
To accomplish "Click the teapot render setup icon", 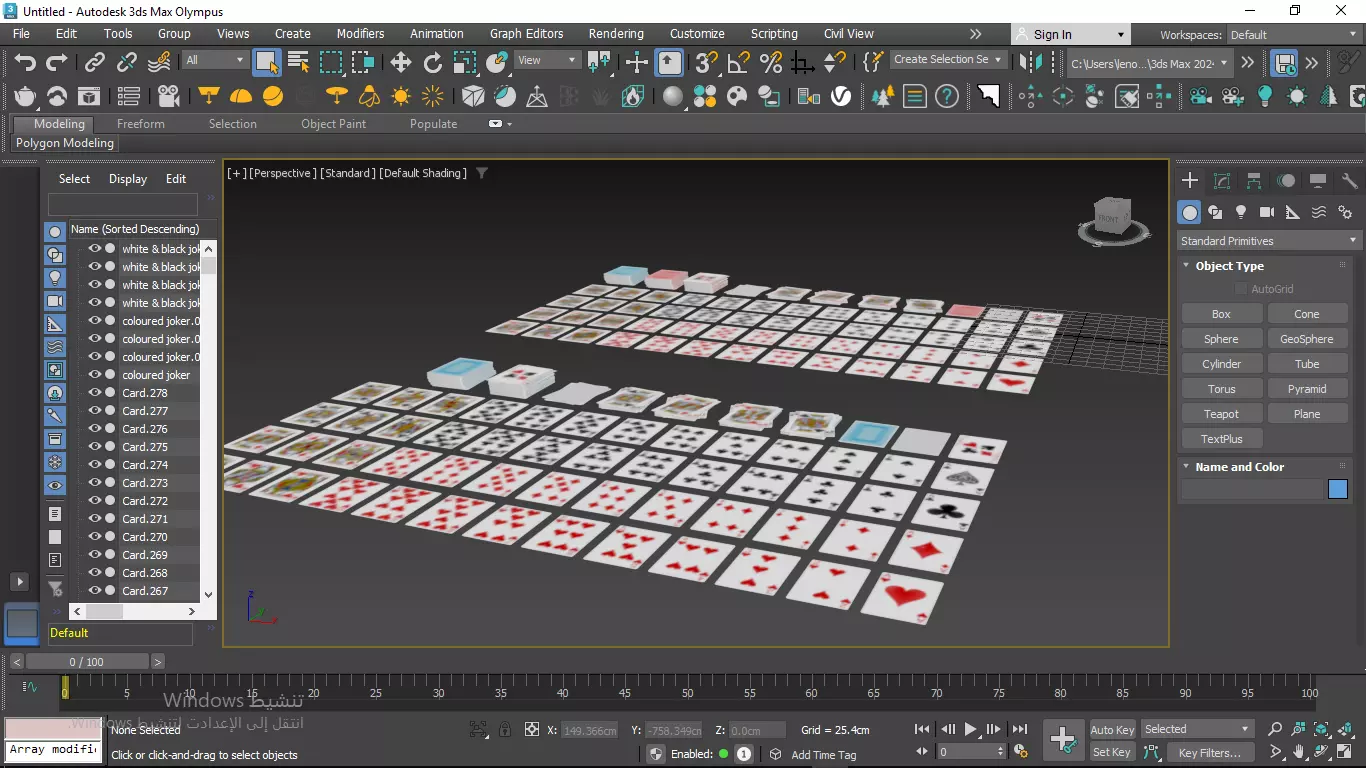I will pyautogui.click(x=25, y=97).
